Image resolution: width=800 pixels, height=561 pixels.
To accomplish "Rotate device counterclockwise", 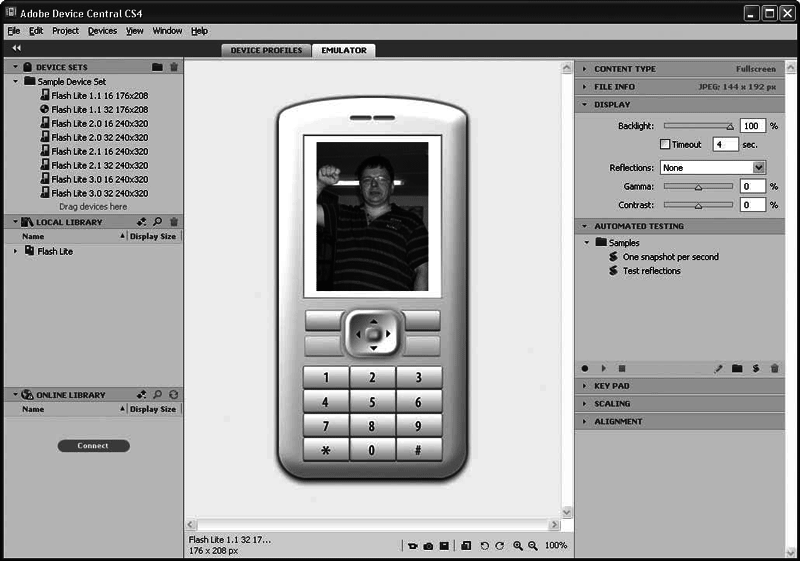I will [x=484, y=546].
